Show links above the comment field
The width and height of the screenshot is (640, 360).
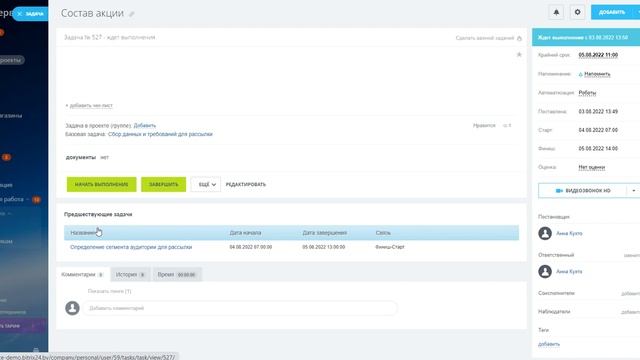tap(109, 291)
